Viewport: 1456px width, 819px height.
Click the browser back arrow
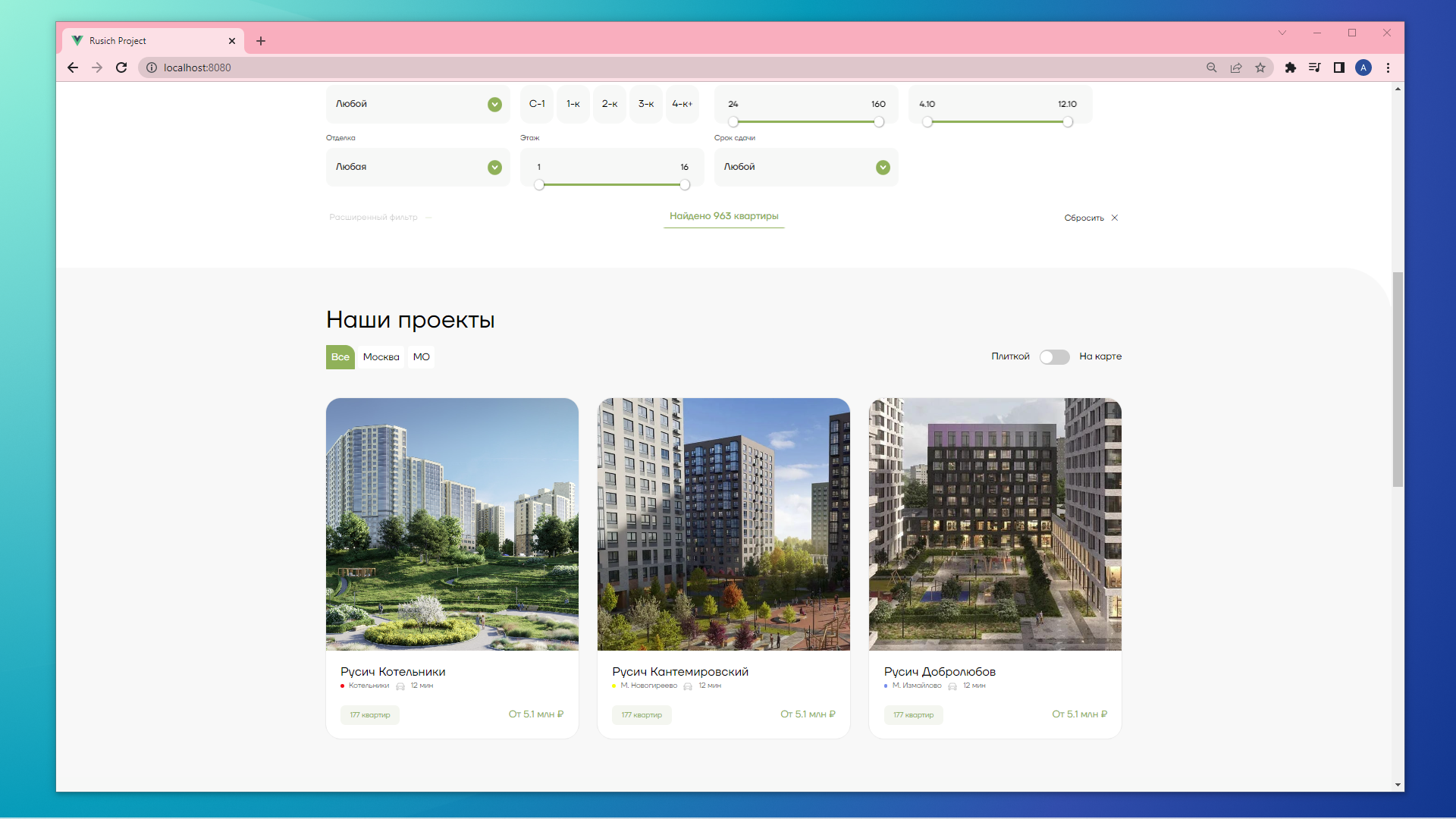tap(73, 67)
